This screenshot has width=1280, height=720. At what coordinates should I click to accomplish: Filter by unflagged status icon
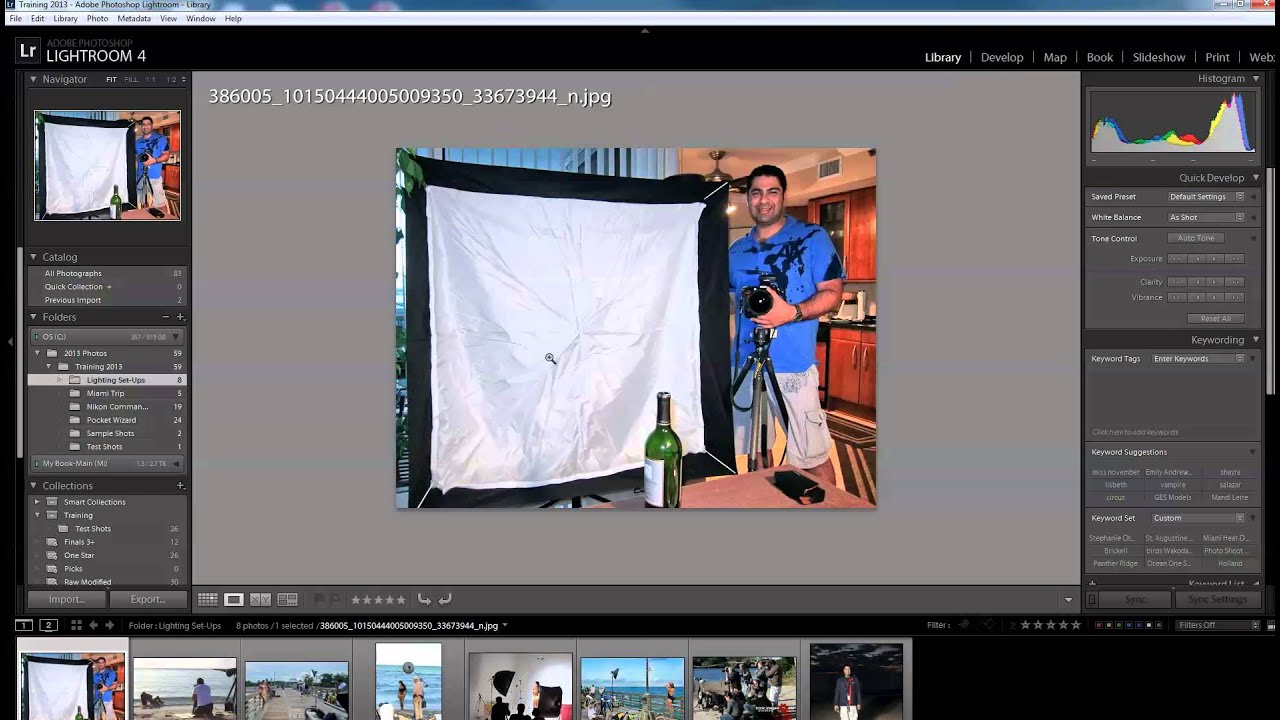tap(990, 625)
